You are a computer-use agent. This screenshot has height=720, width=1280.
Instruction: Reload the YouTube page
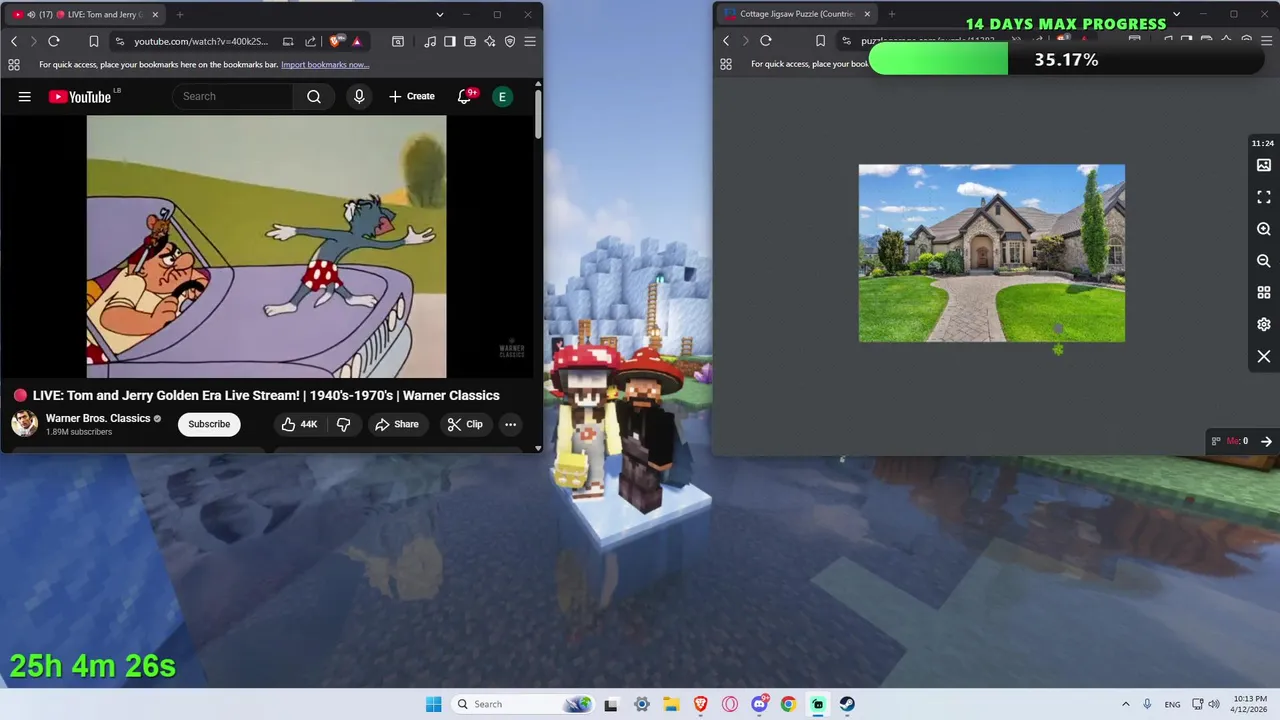pos(54,41)
